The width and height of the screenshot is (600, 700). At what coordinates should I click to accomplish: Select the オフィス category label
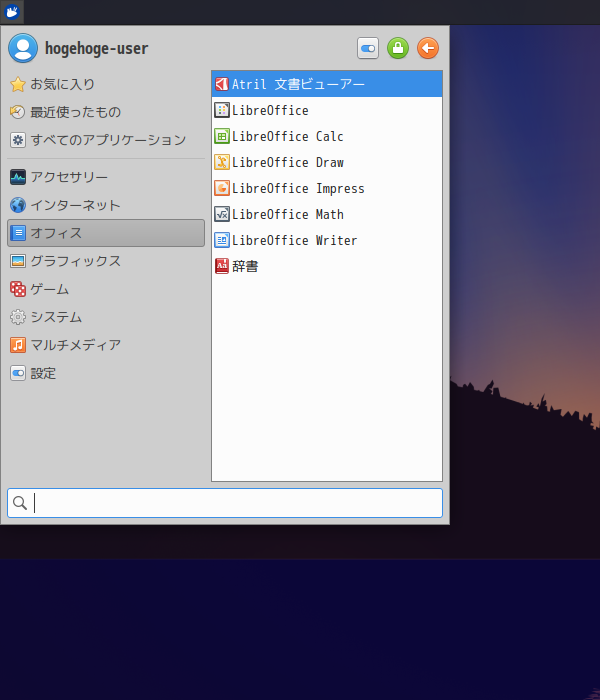coord(56,233)
